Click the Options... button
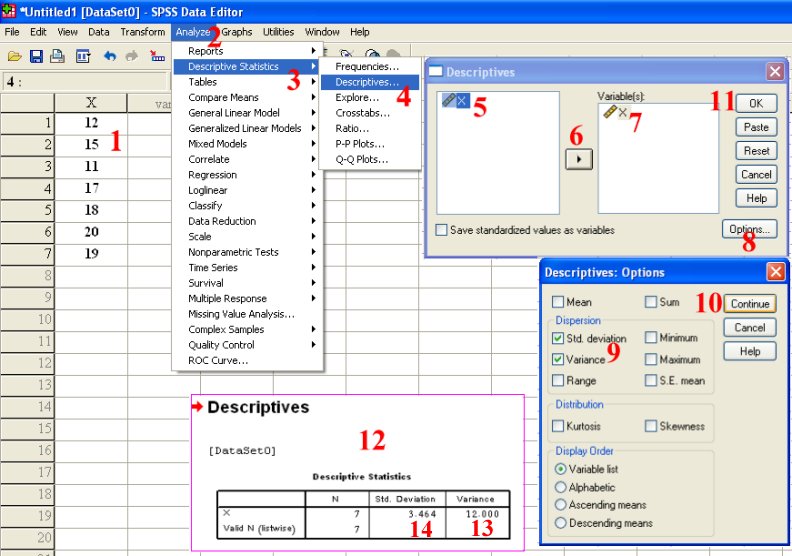 (749, 229)
